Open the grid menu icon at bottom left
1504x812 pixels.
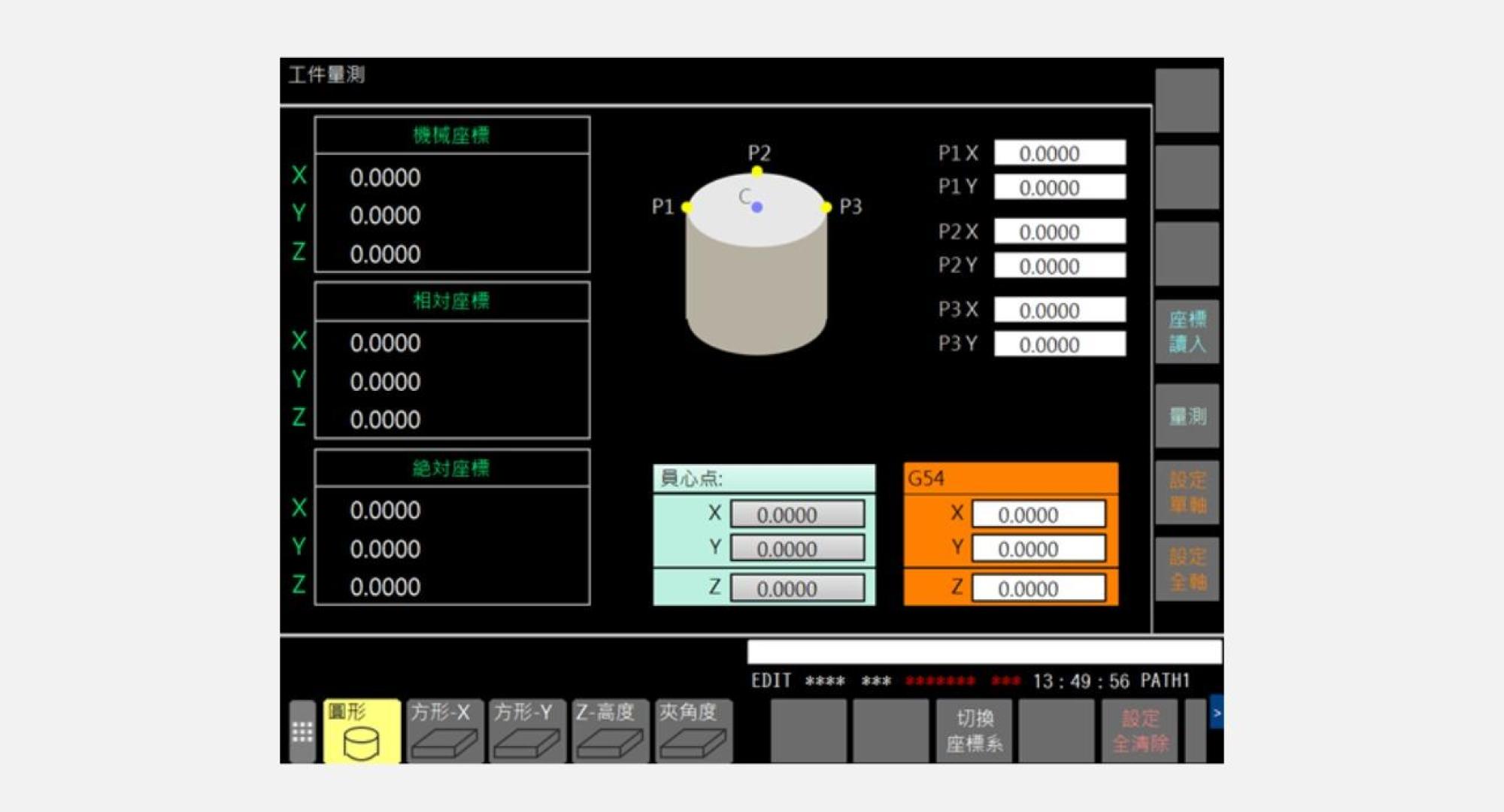pyautogui.click(x=302, y=732)
